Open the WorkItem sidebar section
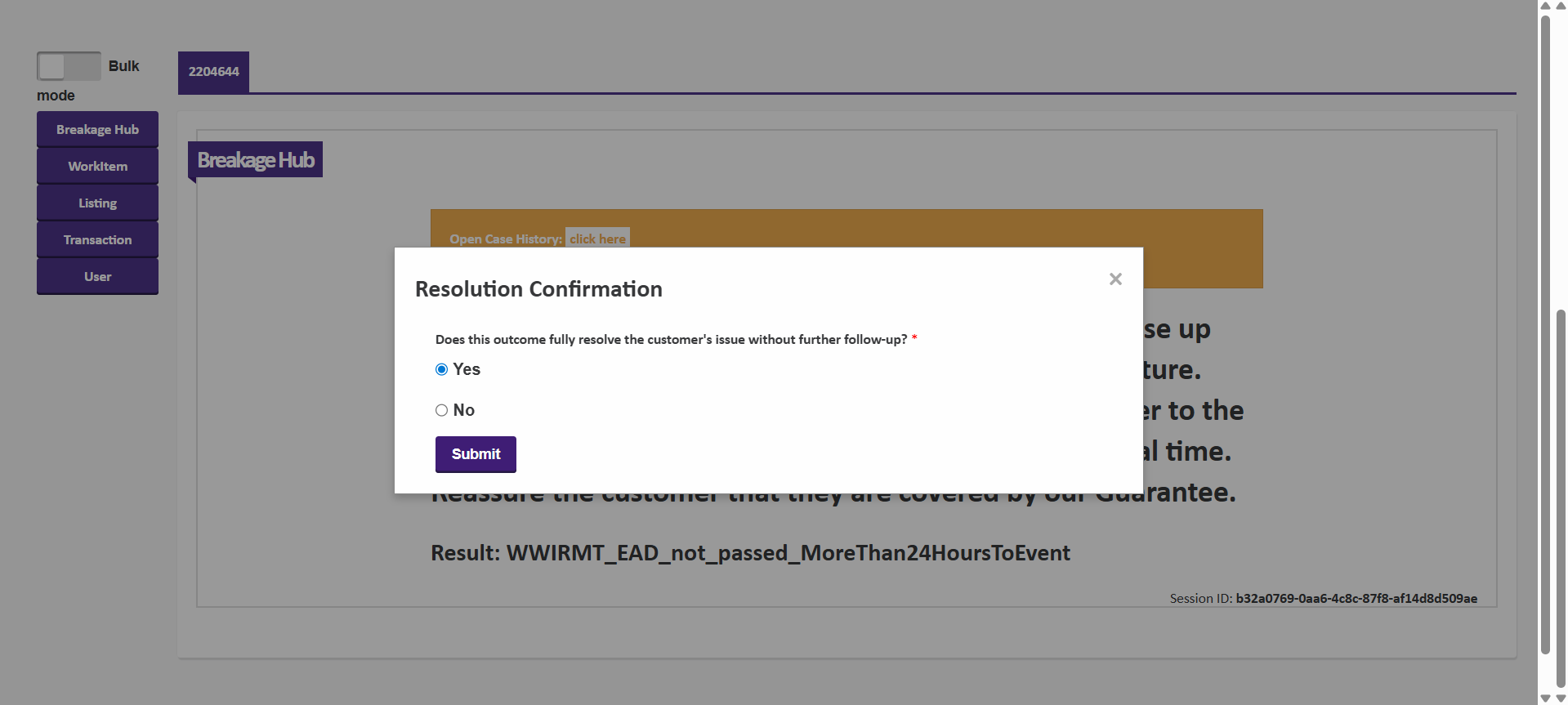This screenshot has width=1568, height=705. pos(97,167)
